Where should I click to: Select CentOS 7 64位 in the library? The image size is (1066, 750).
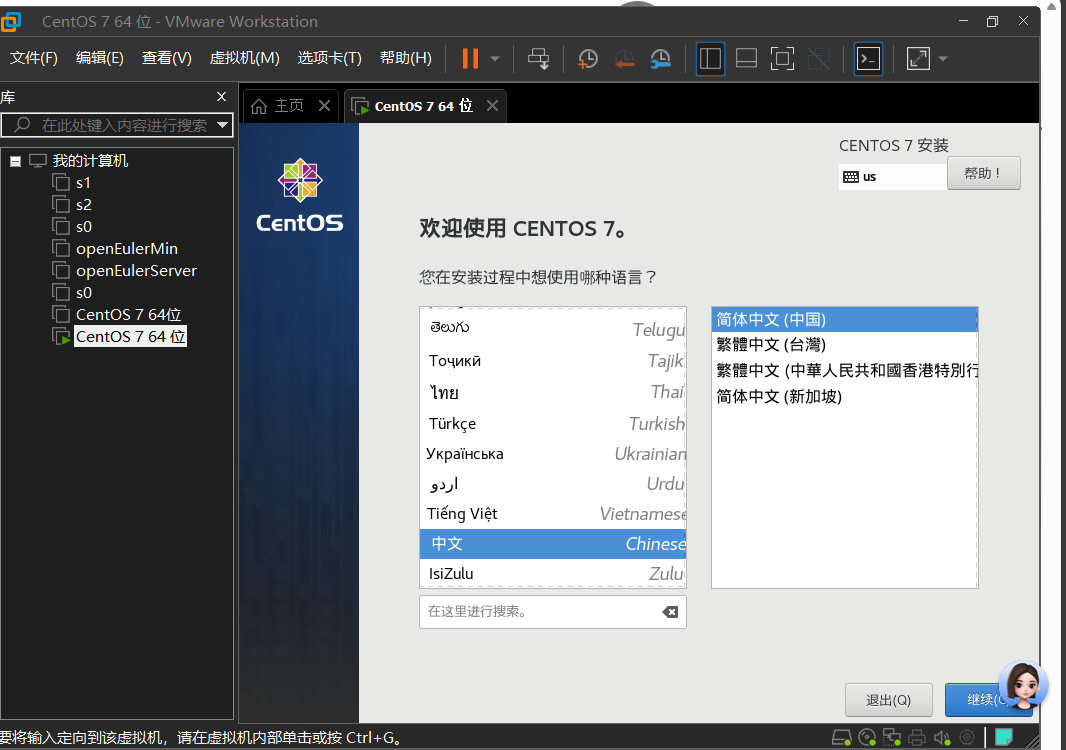click(128, 315)
